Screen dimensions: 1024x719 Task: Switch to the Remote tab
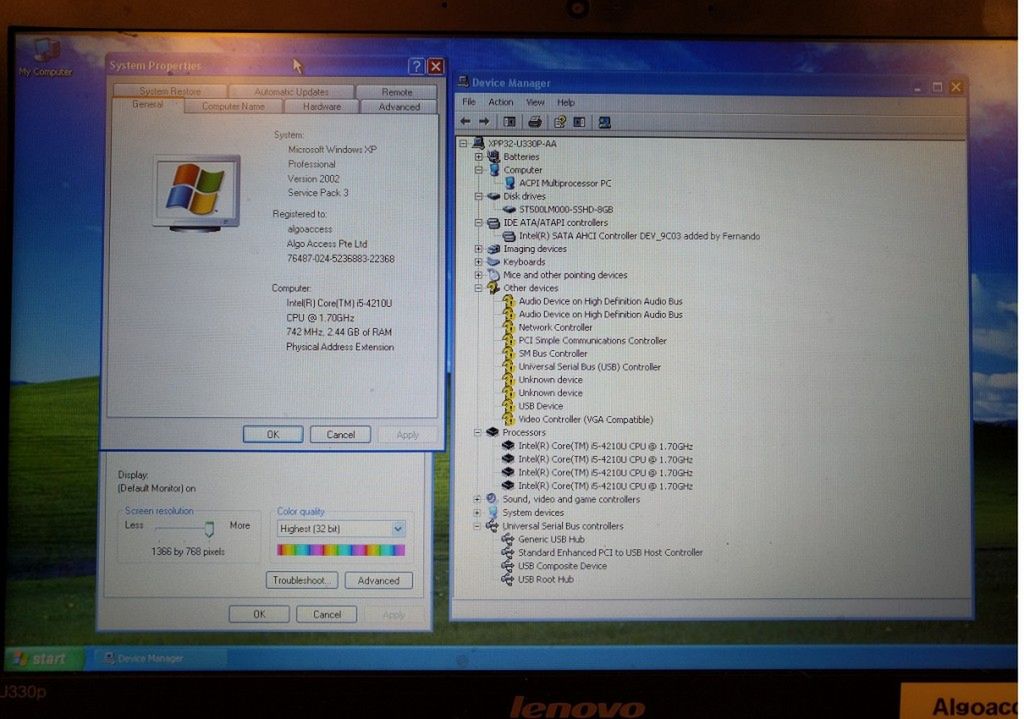(396, 92)
